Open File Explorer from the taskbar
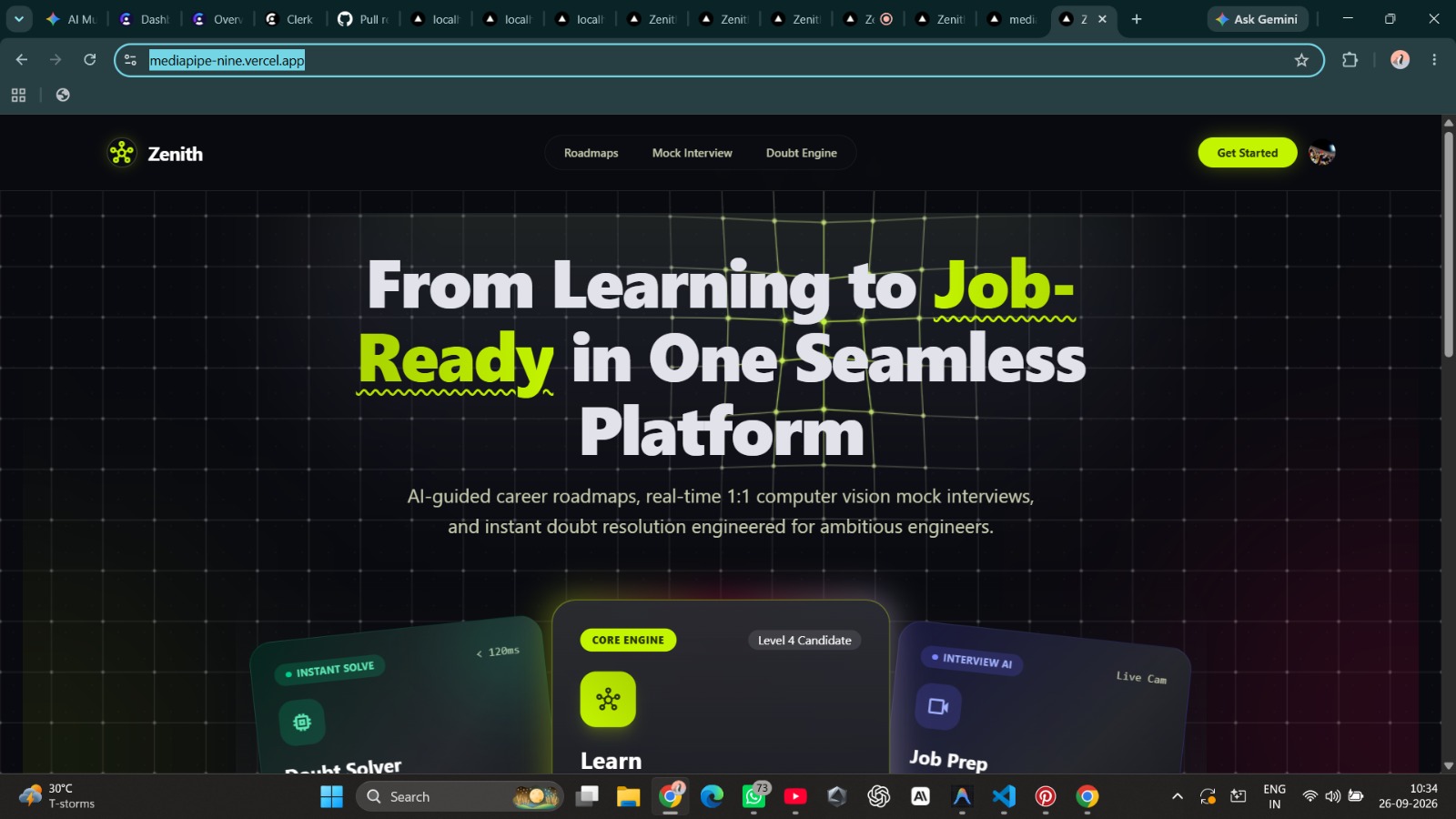The height and width of the screenshot is (819, 1456). (x=628, y=797)
